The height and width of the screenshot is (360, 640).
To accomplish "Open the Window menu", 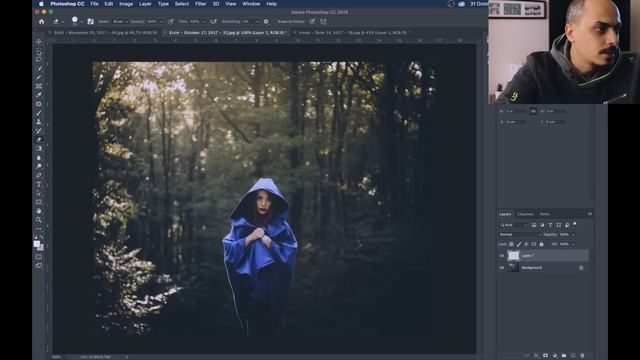I will click(251, 4).
